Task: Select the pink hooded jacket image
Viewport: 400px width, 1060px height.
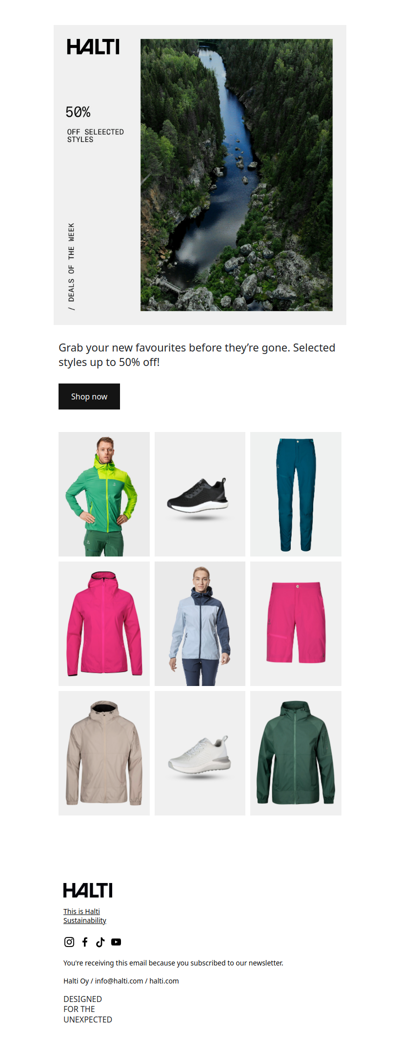Action: (x=104, y=623)
